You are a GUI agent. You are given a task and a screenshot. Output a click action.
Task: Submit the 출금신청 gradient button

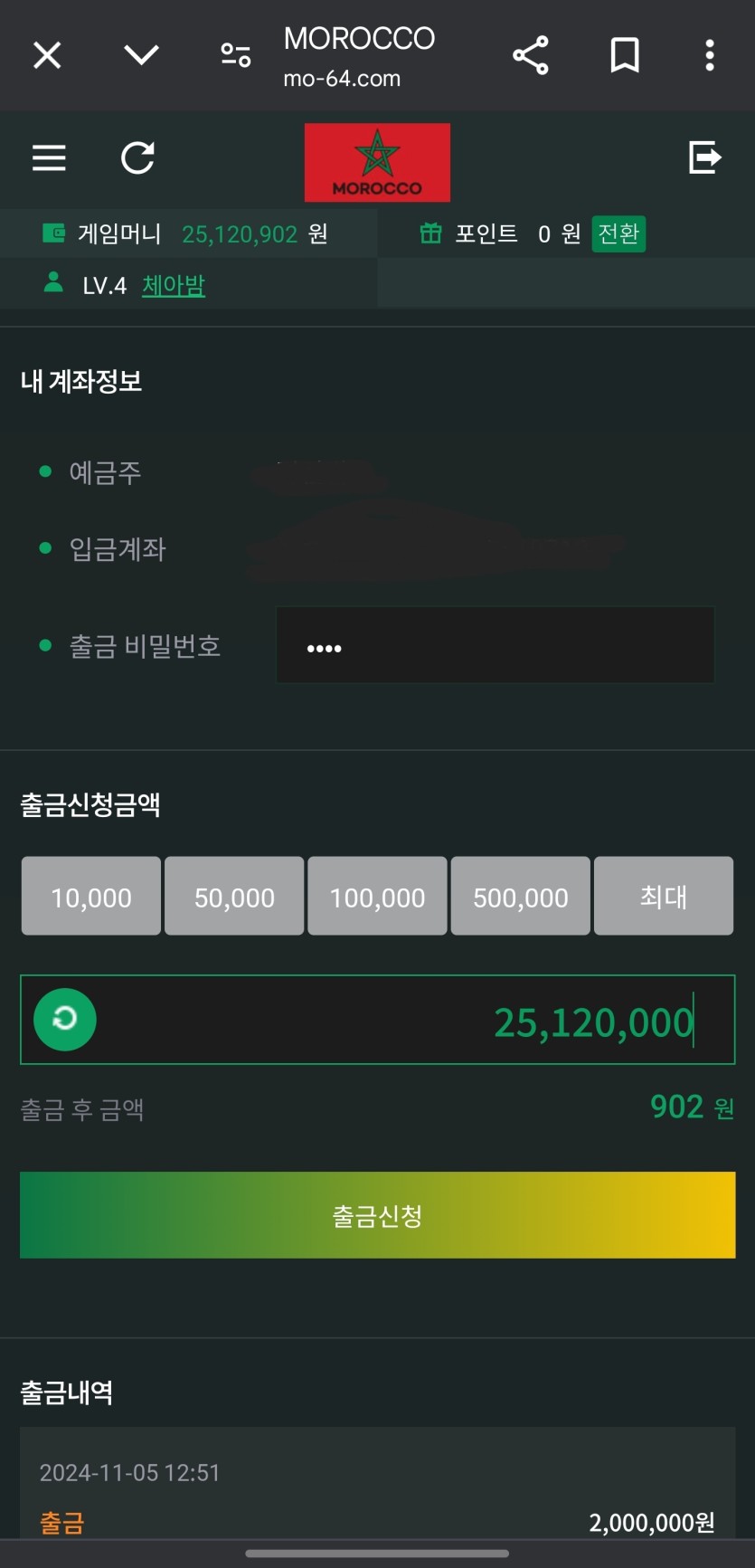coord(377,1215)
